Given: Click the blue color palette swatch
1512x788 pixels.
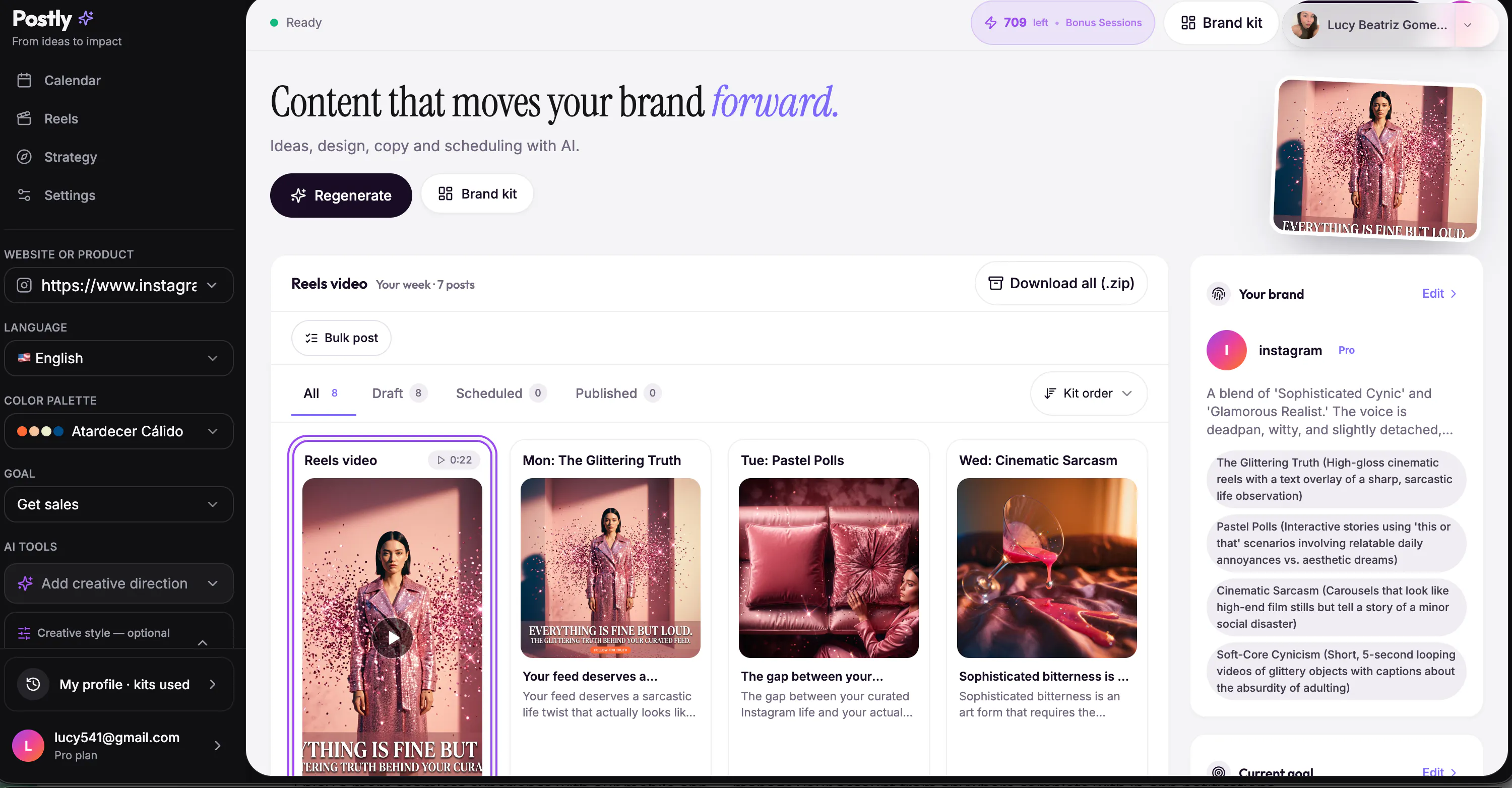Looking at the screenshot, I should tap(58, 431).
